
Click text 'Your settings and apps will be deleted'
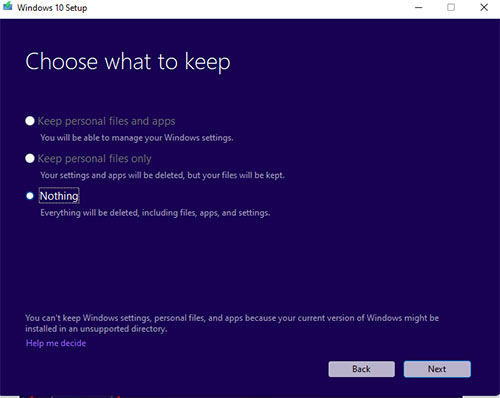click(x=112, y=175)
